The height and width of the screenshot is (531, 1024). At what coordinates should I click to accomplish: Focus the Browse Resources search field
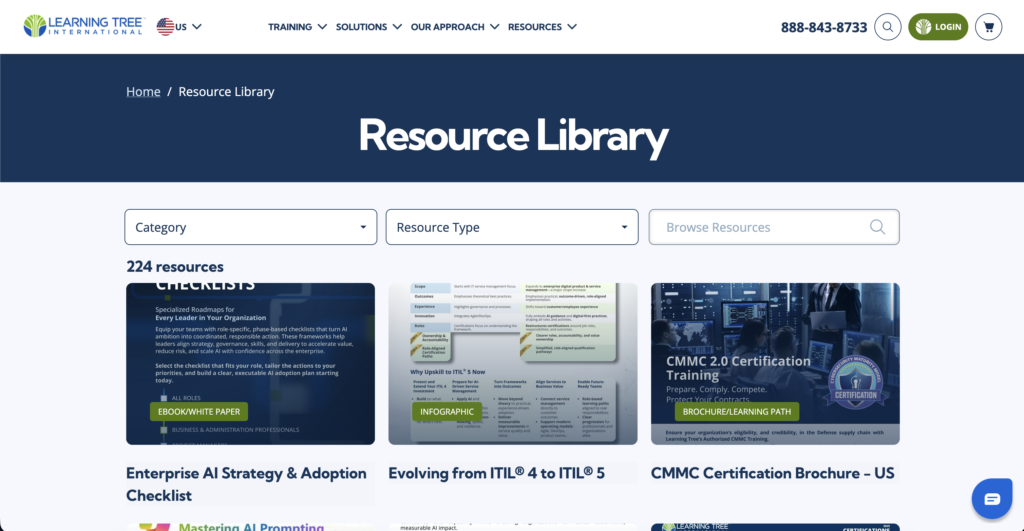coord(774,227)
